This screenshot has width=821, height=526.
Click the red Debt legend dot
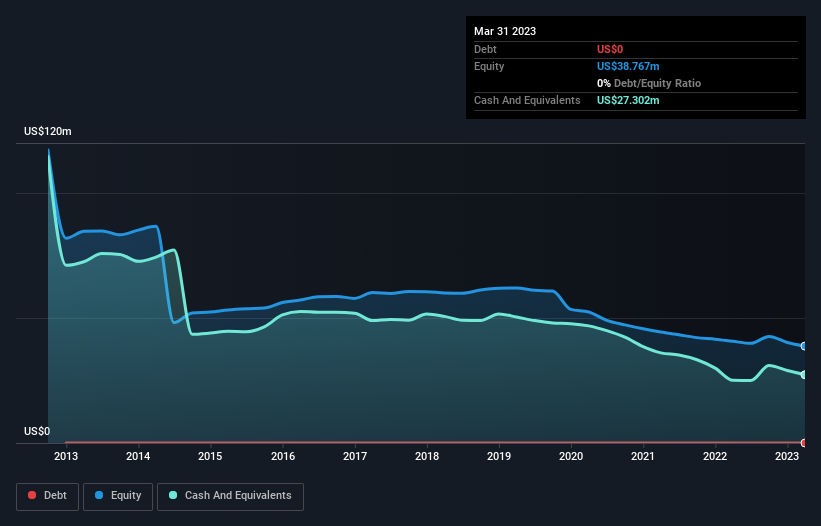pyautogui.click(x=32, y=495)
